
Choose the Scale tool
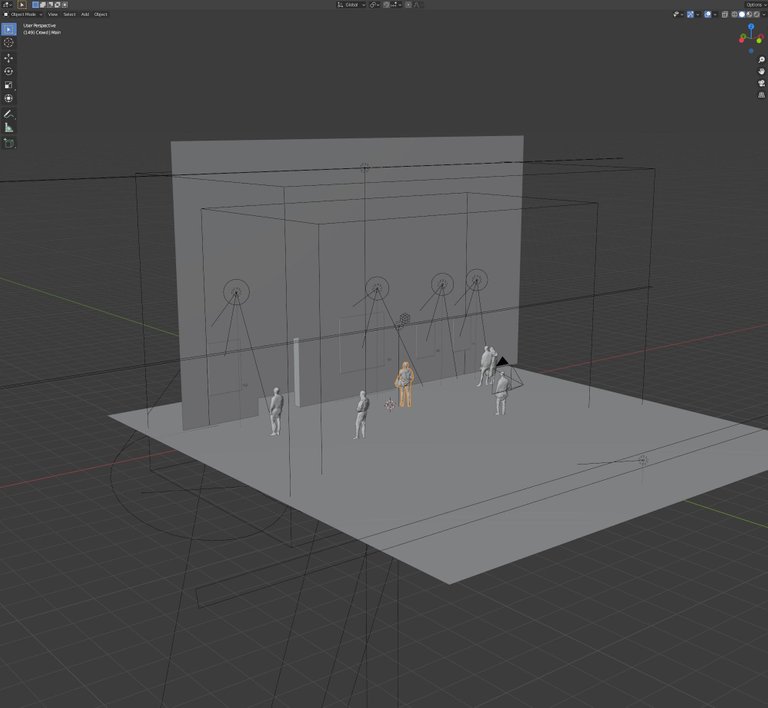[9, 85]
